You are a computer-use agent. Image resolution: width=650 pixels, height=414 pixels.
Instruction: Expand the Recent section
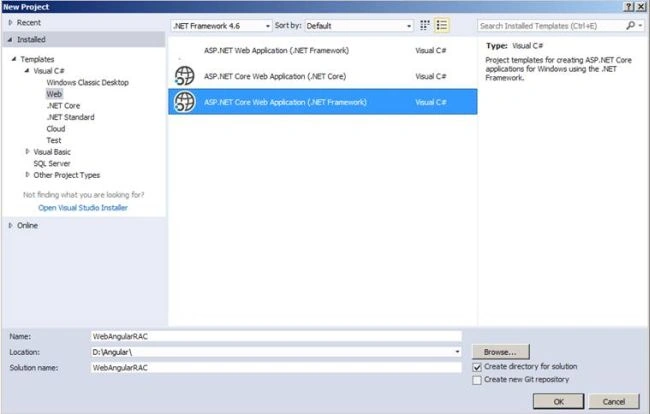[10, 23]
